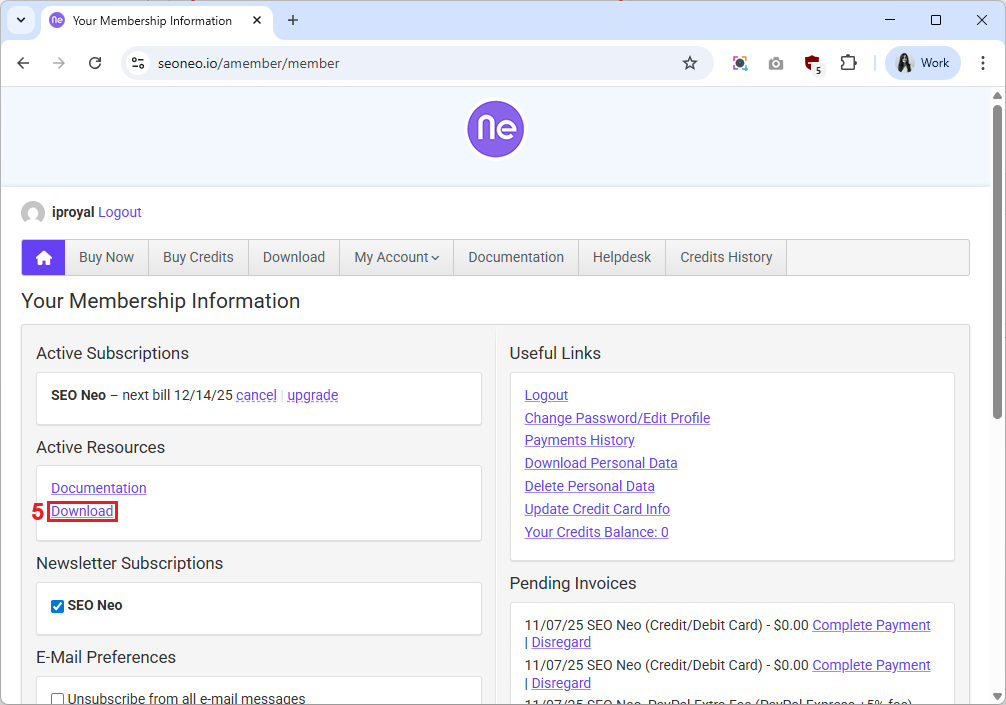
Task: Click first invoice's Complete Payment link
Action: tap(871, 625)
